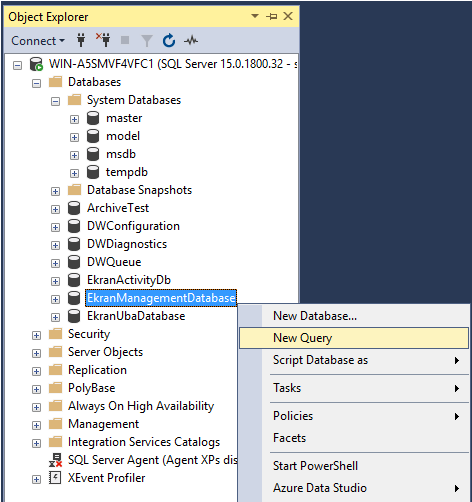This screenshot has height=502, width=472.
Task: Select the EkranUbaDatabase item
Action: click(x=136, y=316)
